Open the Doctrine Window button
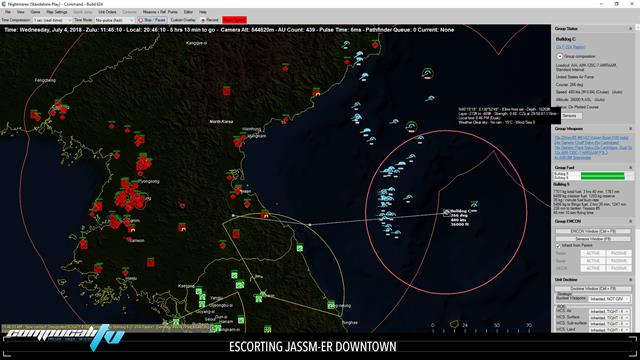Screen dimensions: 640x360 tap(593, 289)
